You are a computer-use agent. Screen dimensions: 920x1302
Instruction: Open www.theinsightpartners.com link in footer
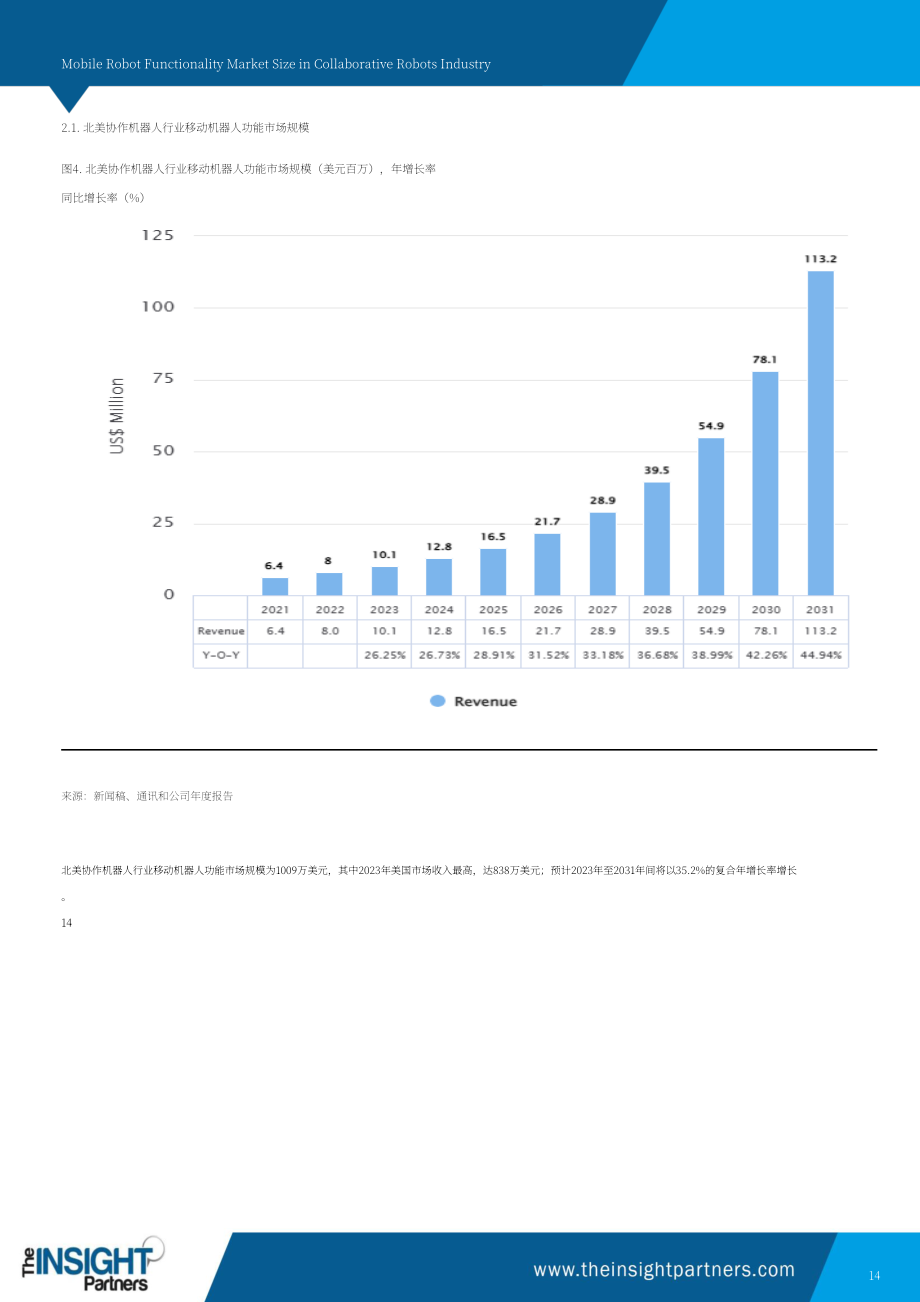[x=664, y=1270]
